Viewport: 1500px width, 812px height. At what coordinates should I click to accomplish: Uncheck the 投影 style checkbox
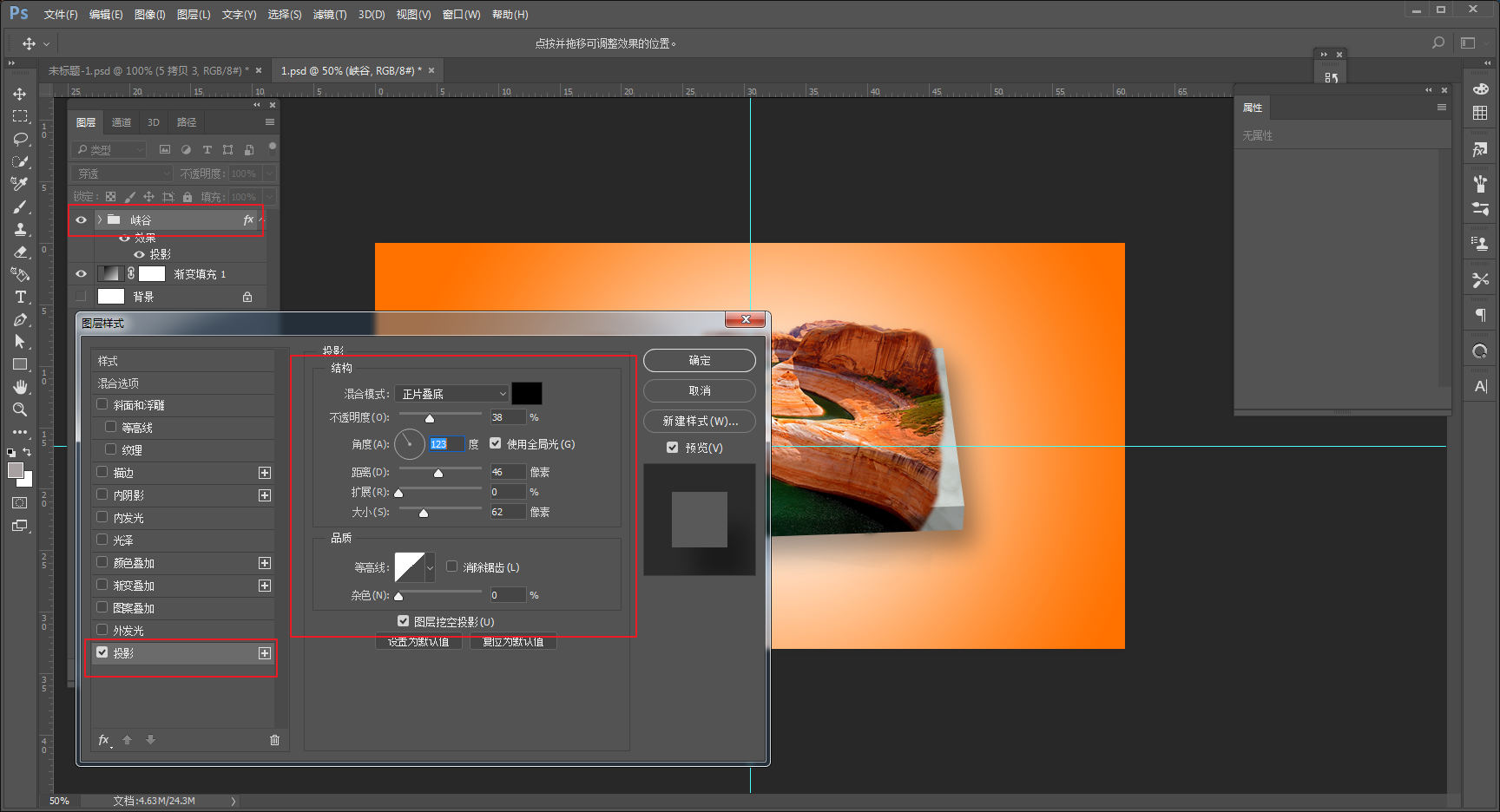pyautogui.click(x=102, y=652)
